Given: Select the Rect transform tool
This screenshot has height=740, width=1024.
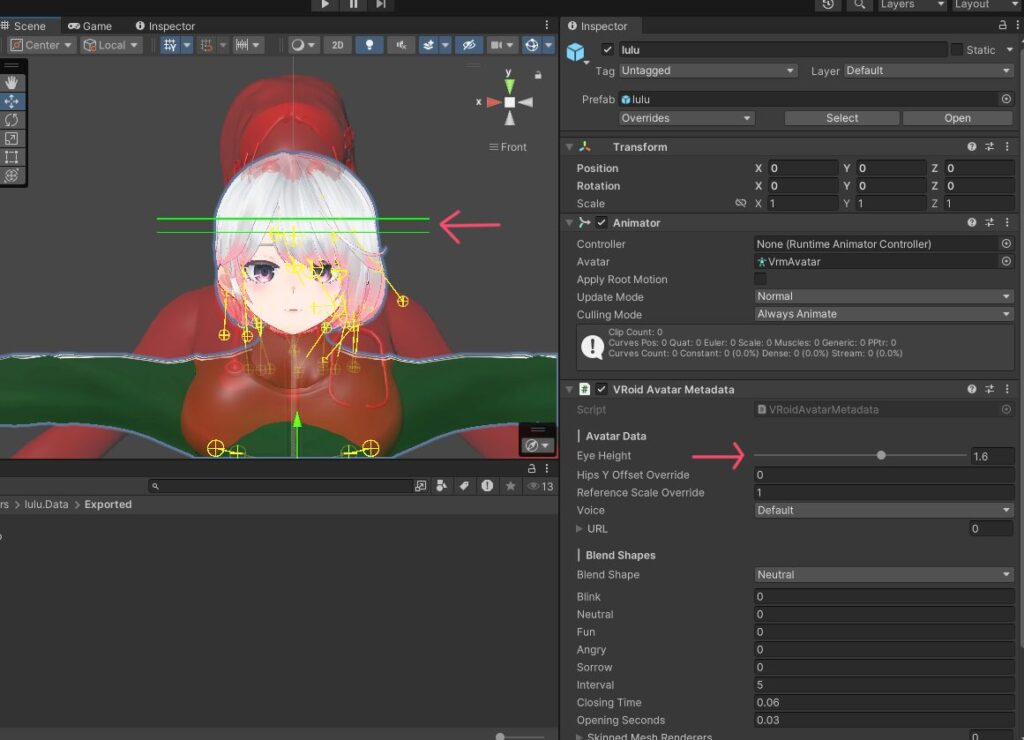Looking at the screenshot, I should pos(12,157).
